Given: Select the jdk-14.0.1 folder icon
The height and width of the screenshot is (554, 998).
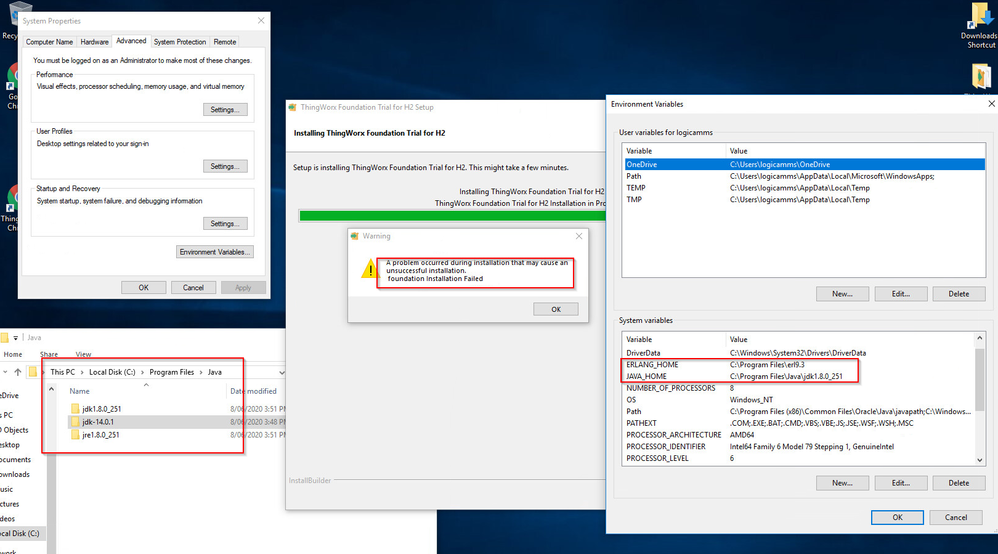Looking at the screenshot, I should (75, 422).
